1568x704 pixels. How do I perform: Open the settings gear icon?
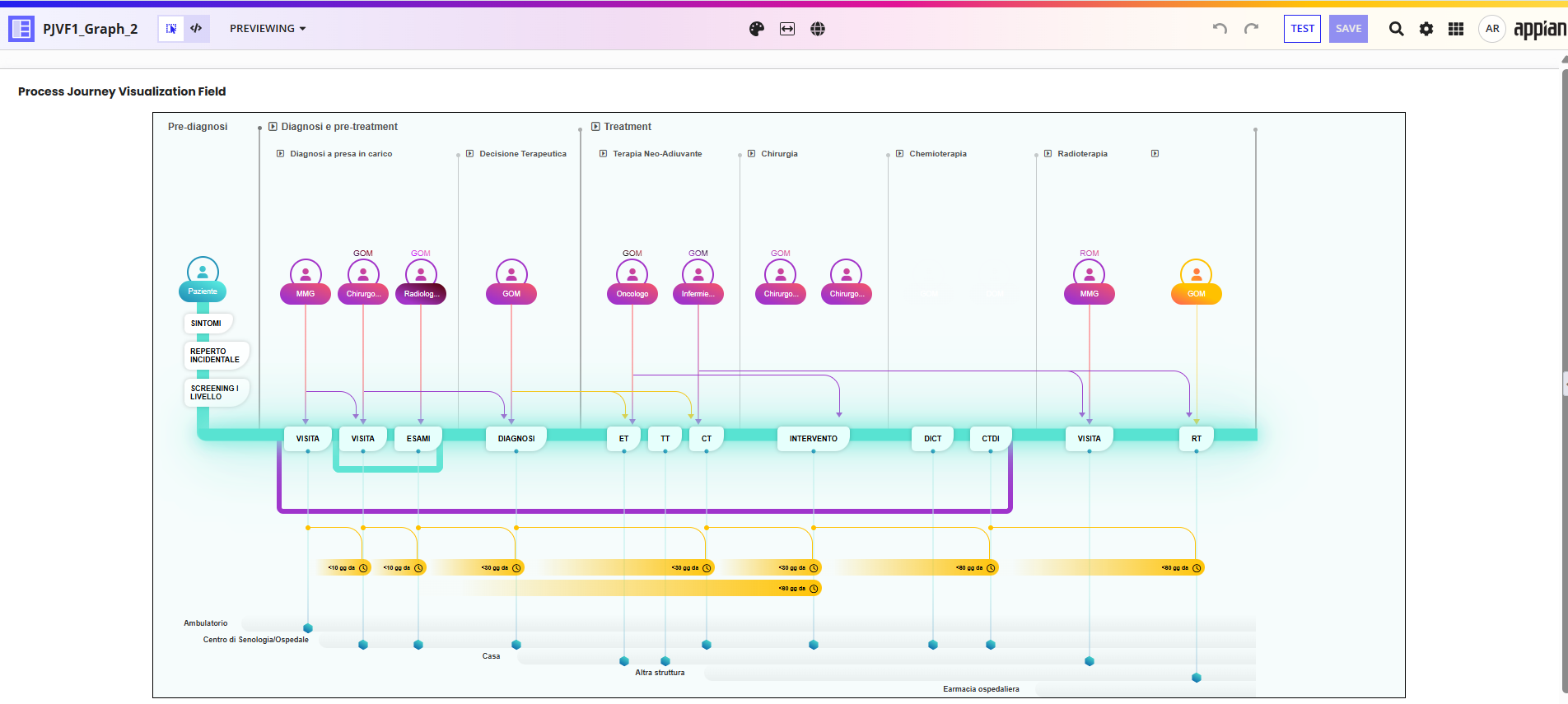pos(1426,29)
